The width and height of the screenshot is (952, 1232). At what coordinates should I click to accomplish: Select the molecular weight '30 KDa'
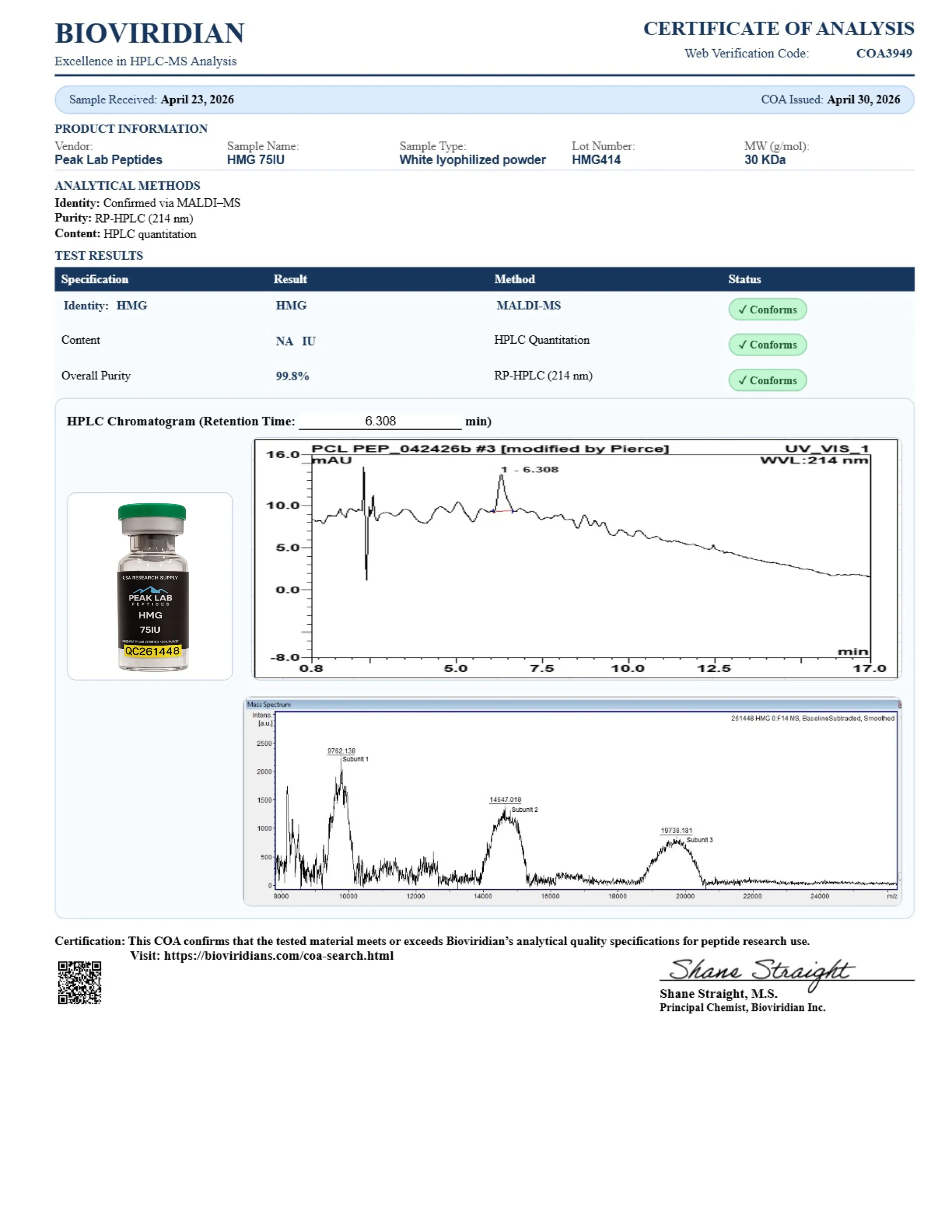click(x=765, y=160)
